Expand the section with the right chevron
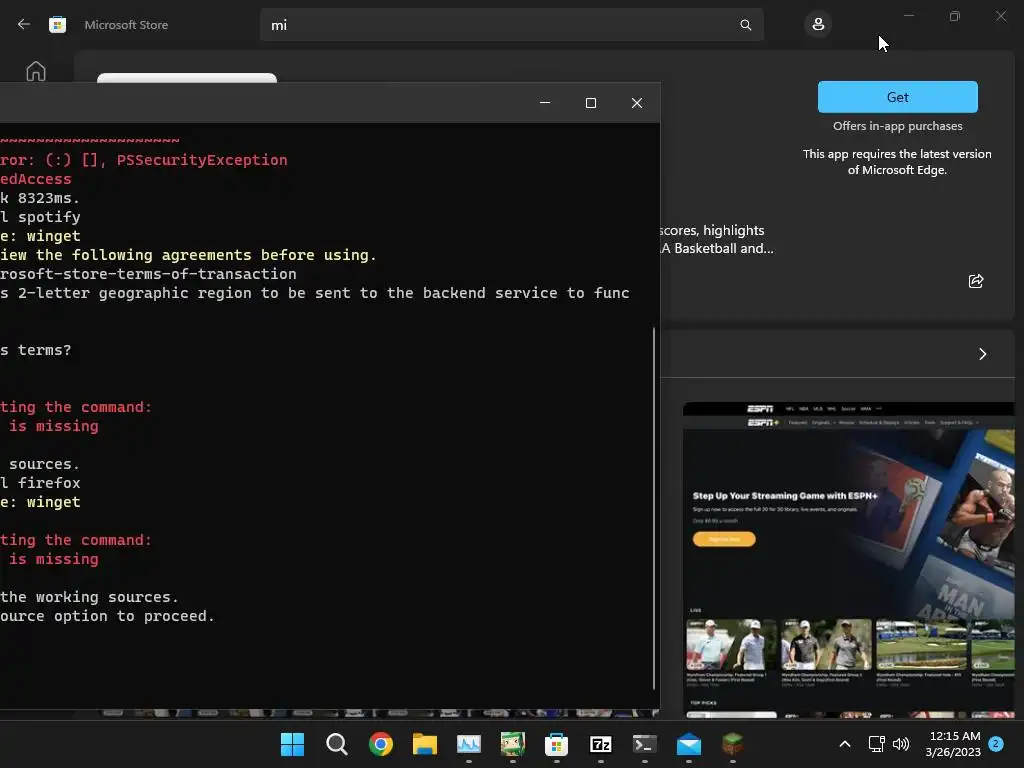The height and width of the screenshot is (768, 1024). tap(982, 354)
